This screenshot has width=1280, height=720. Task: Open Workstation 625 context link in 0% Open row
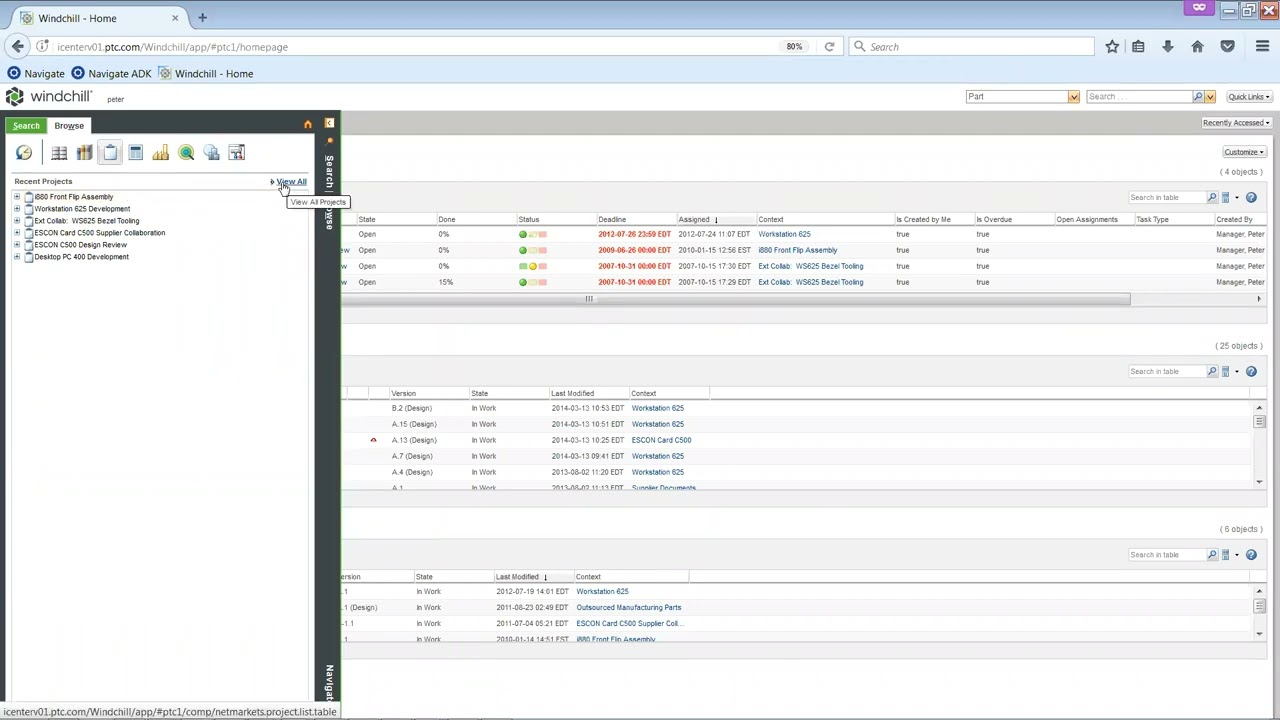point(784,234)
